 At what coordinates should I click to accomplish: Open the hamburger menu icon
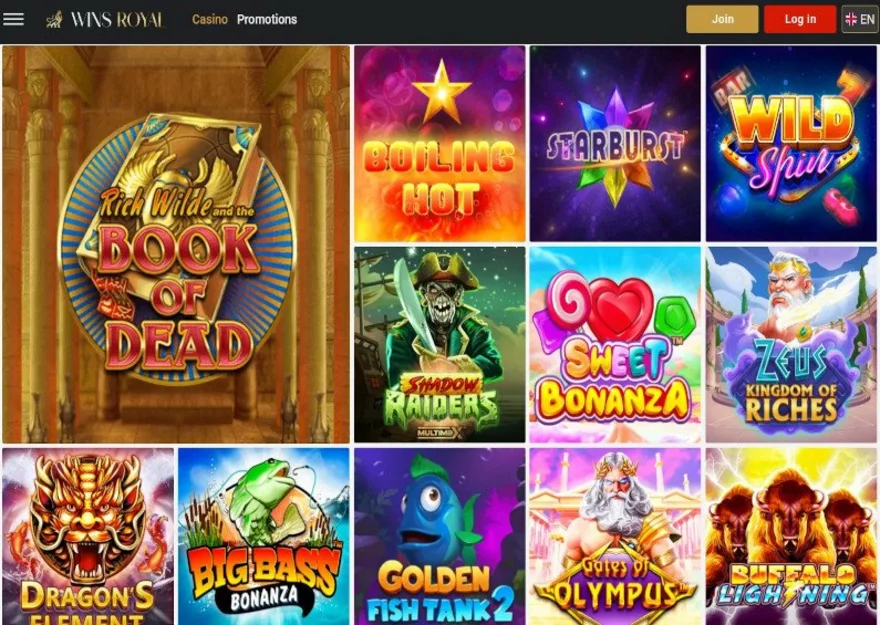point(13,19)
